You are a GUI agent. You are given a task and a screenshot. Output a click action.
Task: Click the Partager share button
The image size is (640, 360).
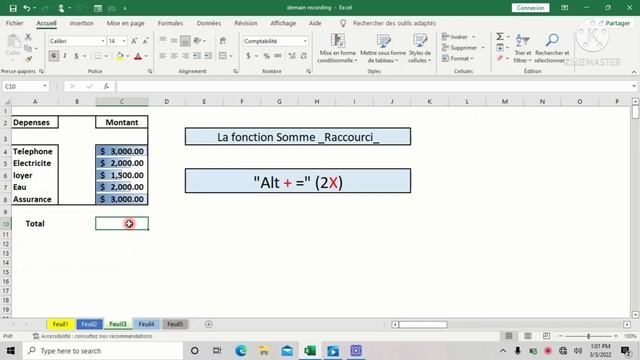click(x=613, y=23)
